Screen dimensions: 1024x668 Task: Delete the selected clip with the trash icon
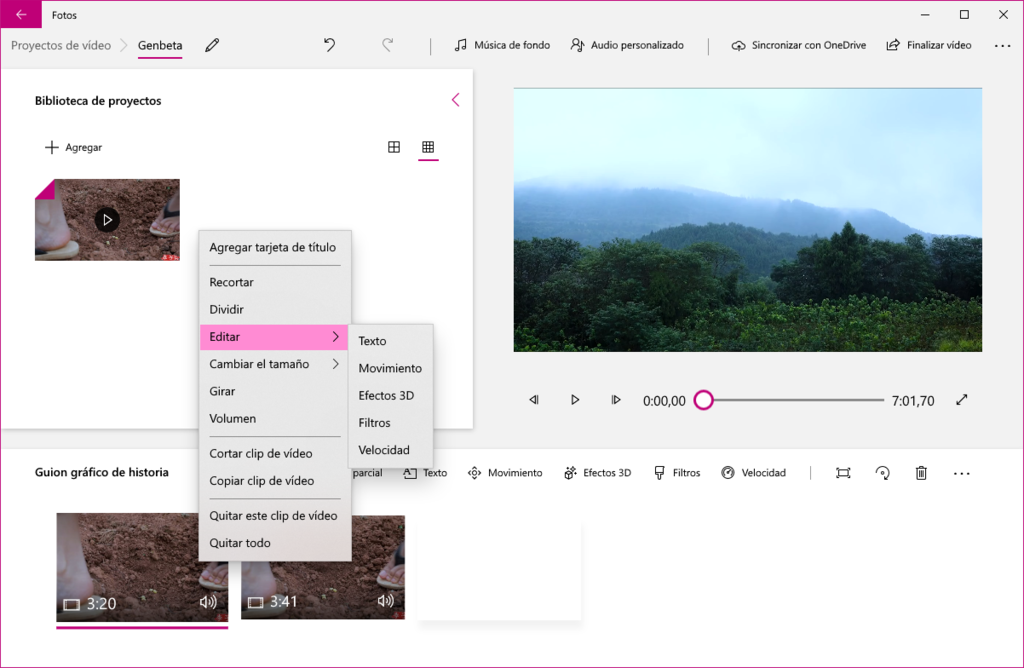[921, 472]
